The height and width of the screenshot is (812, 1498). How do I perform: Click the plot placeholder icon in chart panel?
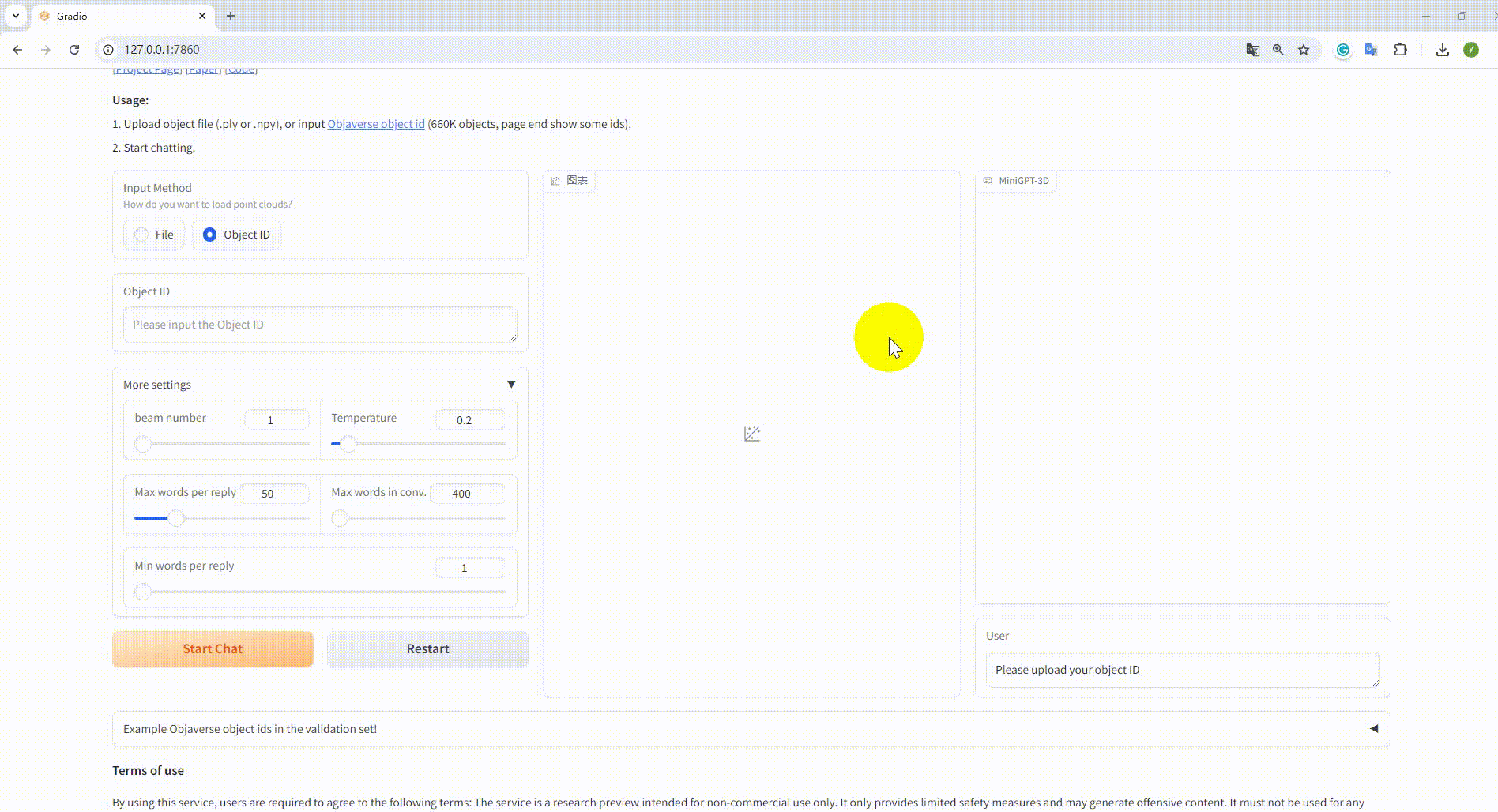(x=752, y=434)
